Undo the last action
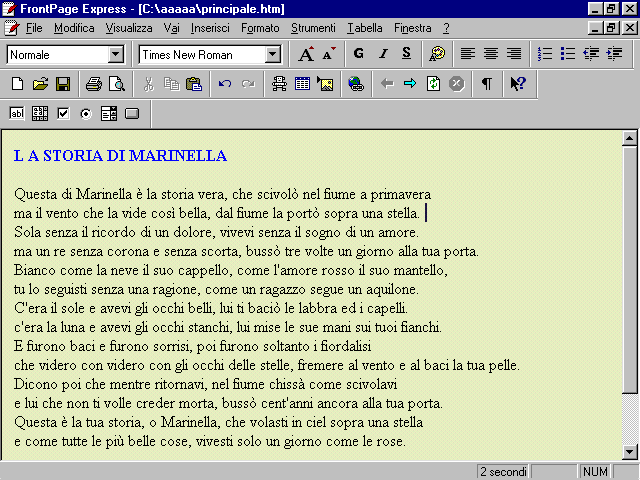Screen dimensions: 640x480 [x=225, y=84]
